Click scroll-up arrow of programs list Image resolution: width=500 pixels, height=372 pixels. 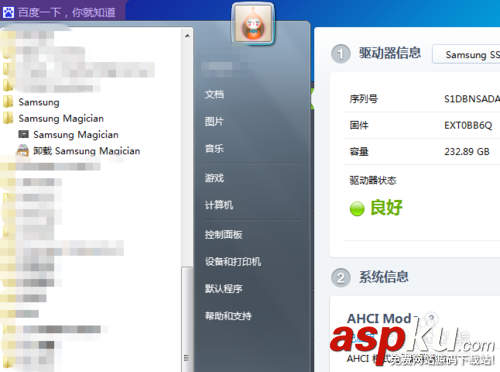pos(187,35)
